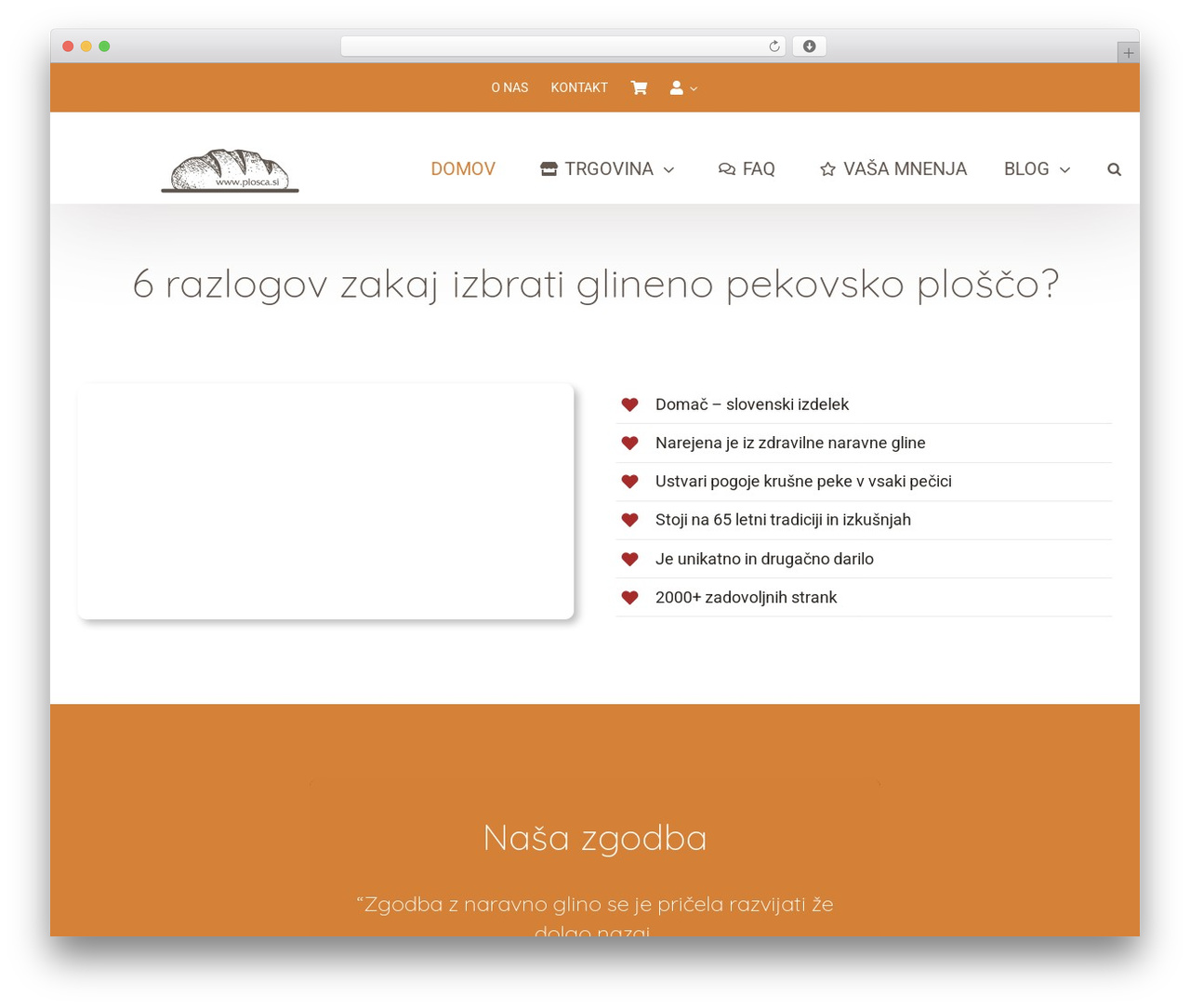This screenshot has height=1008, width=1190.
Task: Open the shopping cart icon
Action: click(639, 87)
